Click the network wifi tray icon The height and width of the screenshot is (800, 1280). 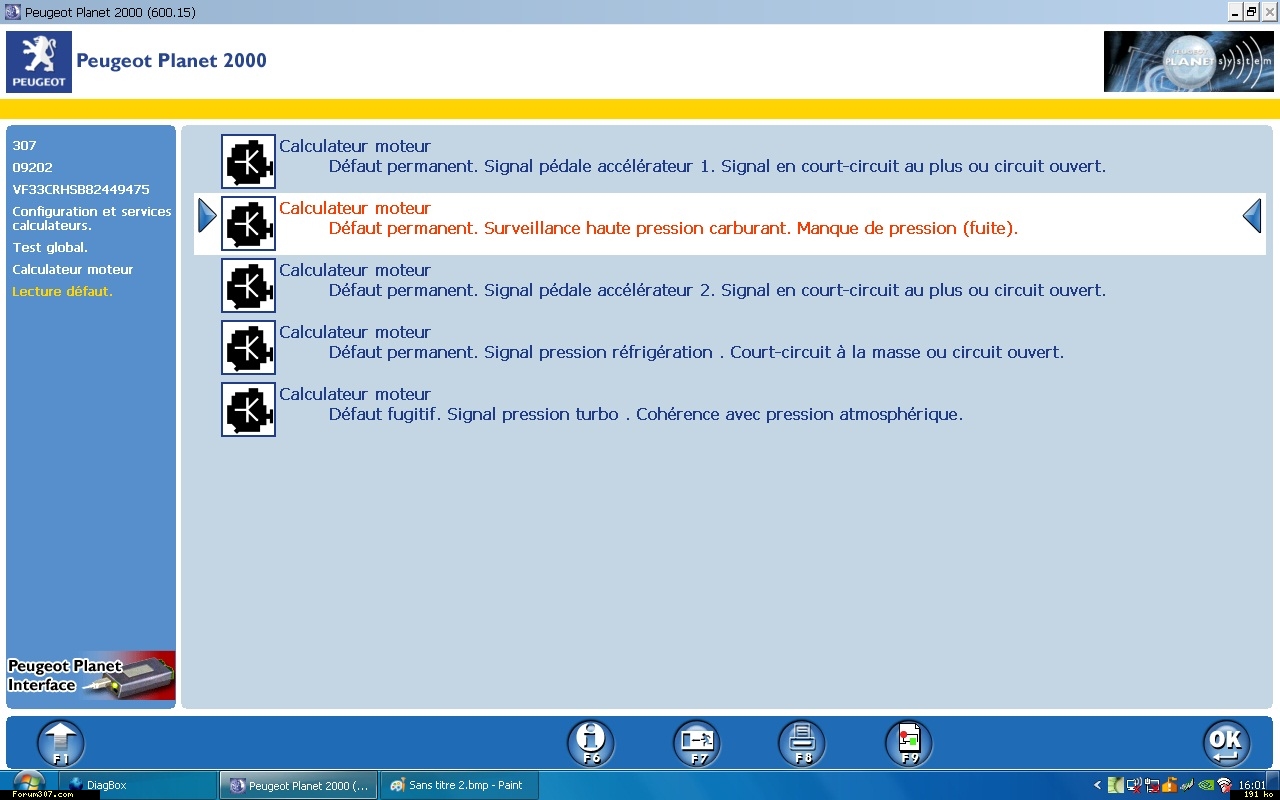[1223, 785]
